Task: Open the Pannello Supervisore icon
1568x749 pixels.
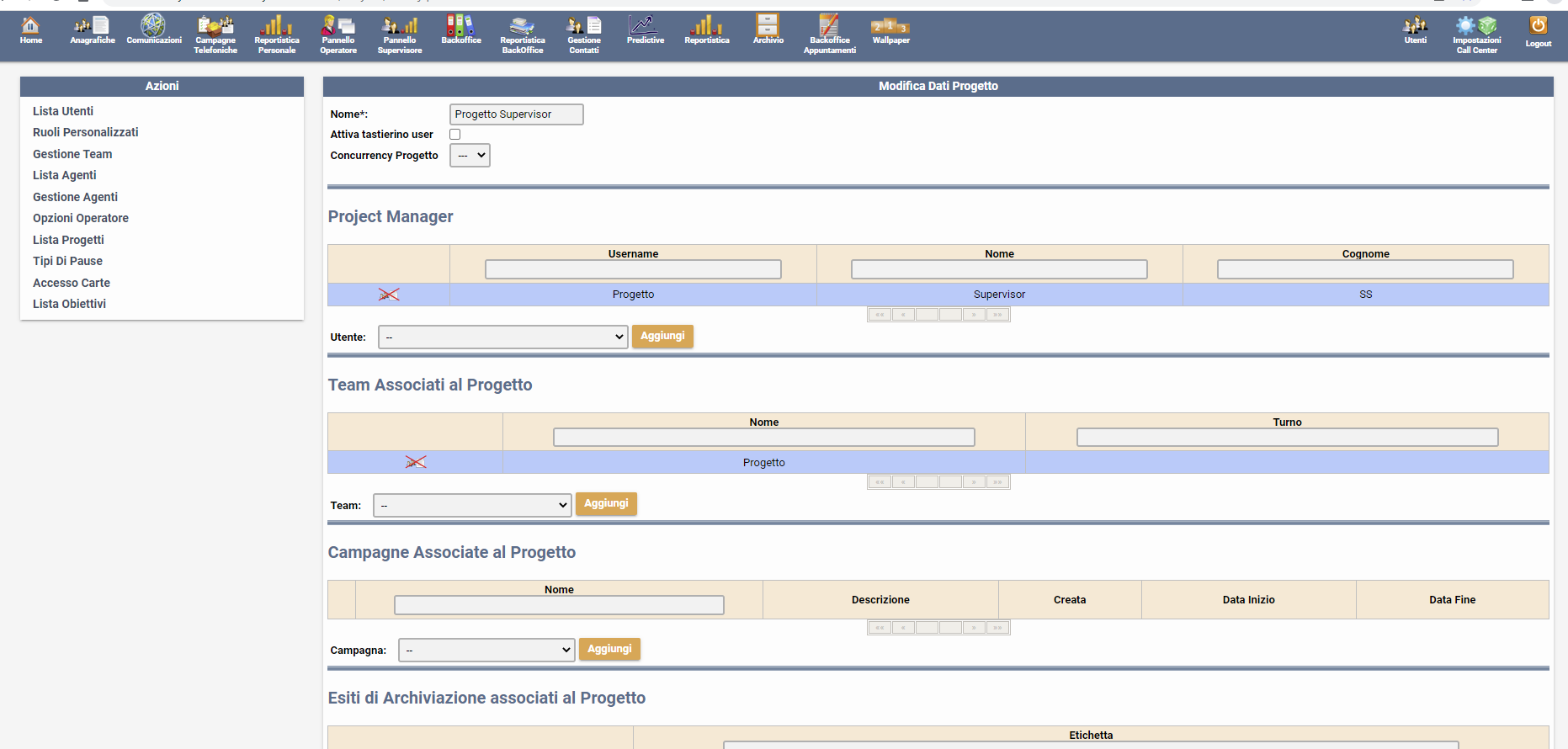Action: [400, 35]
